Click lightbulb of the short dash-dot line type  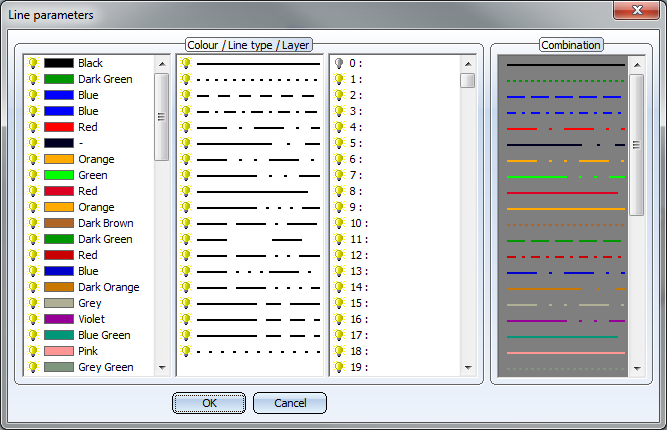[x=186, y=111]
